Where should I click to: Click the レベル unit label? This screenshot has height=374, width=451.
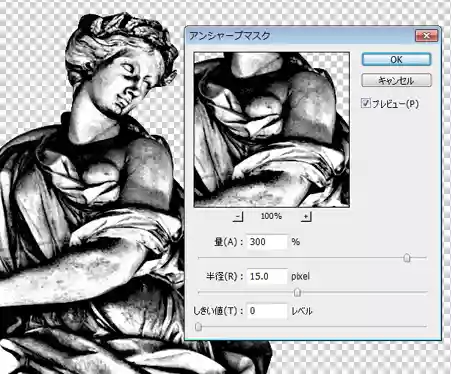click(302, 311)
